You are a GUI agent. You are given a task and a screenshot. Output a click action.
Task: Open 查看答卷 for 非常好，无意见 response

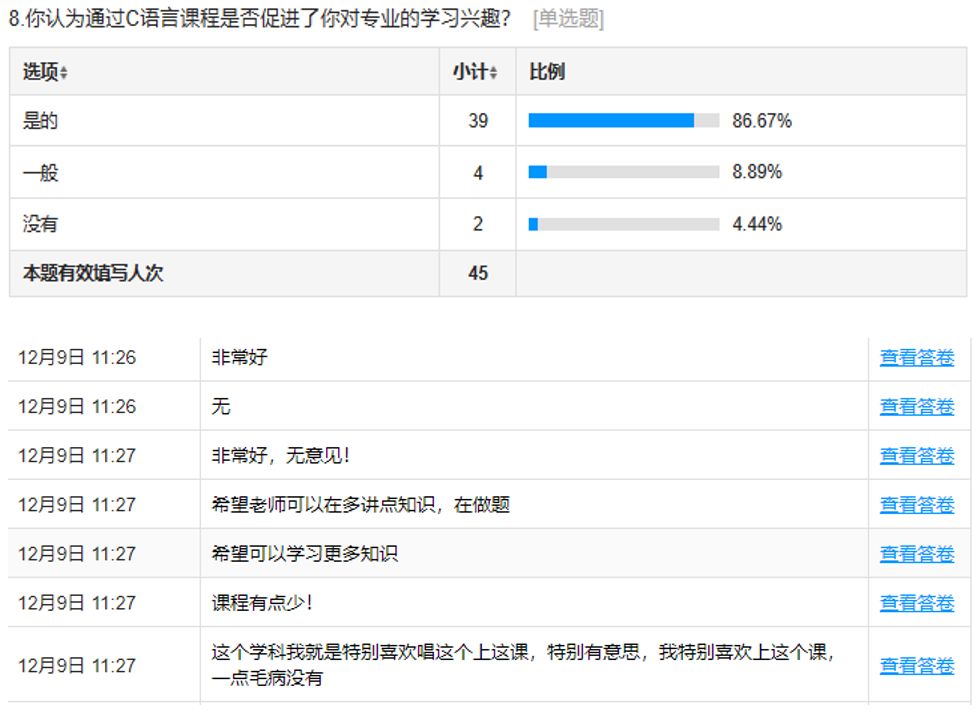pos(916,455)
